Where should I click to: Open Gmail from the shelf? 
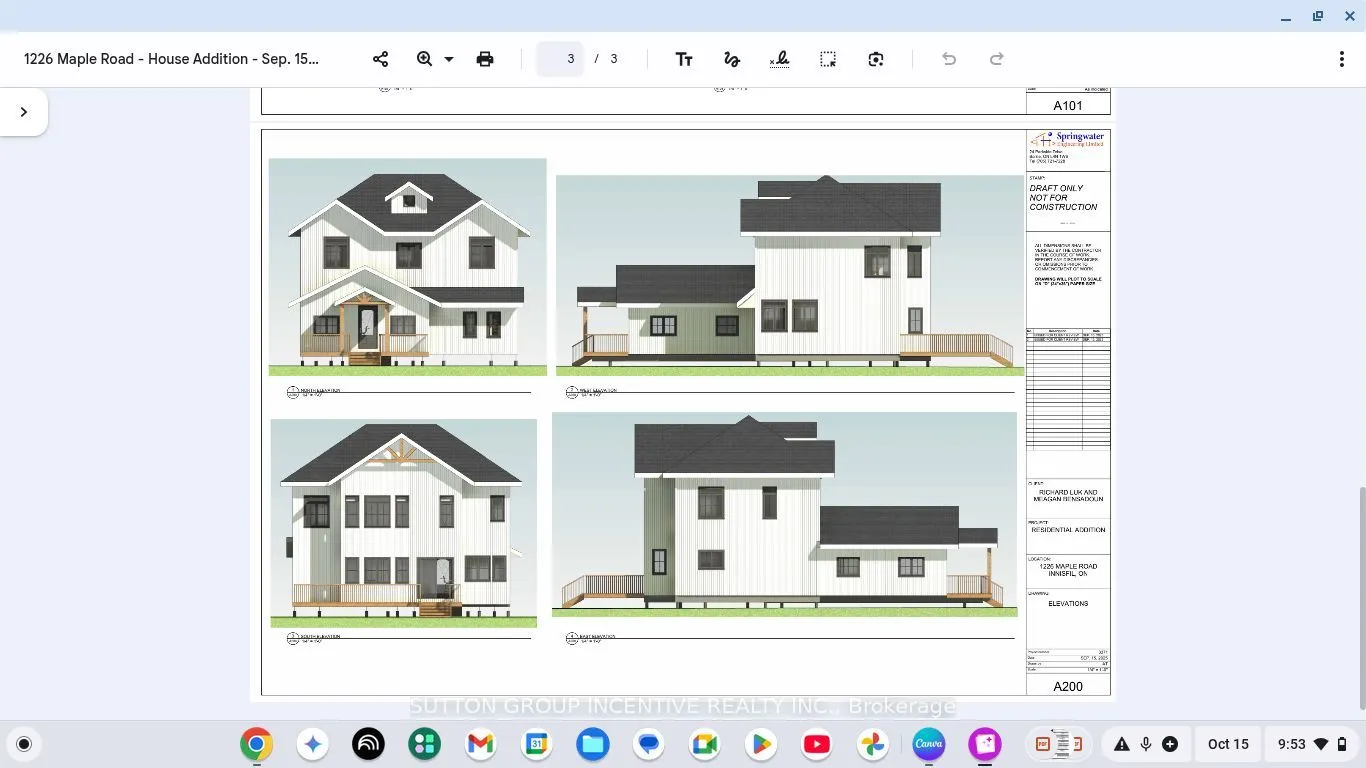480,744
